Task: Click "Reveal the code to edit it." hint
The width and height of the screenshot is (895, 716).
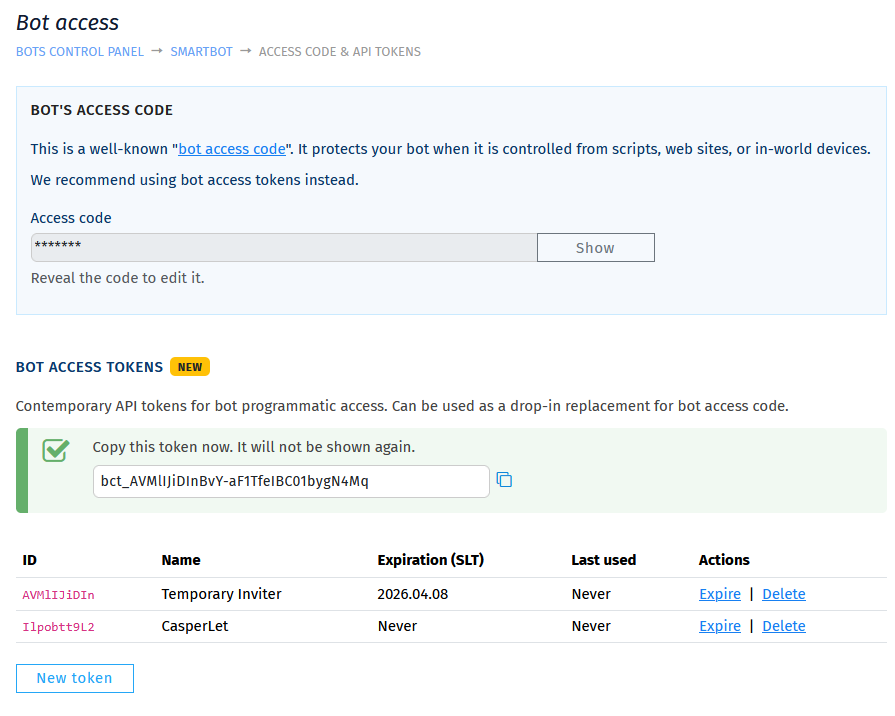Action: coord(118,278)
